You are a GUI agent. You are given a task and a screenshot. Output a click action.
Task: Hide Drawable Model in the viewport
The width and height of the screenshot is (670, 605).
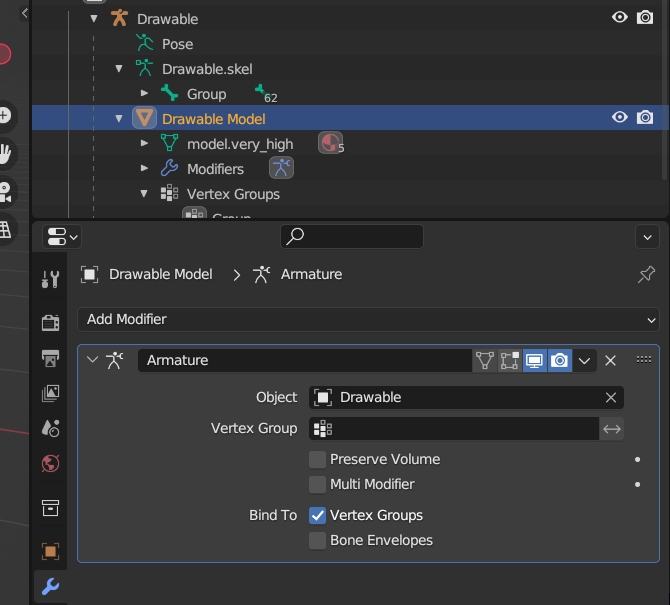click(x=620, y=118)
